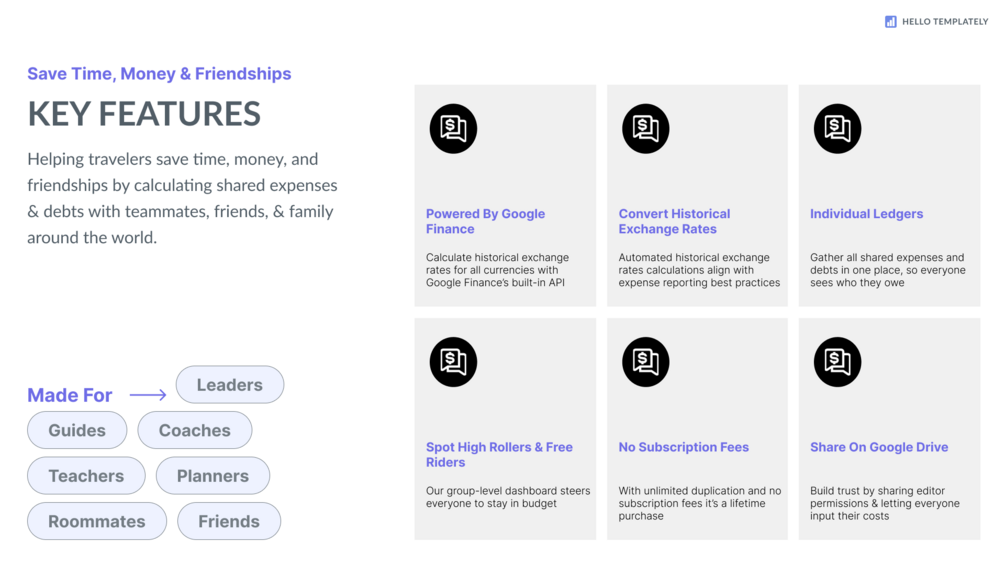The width and height of the screenshot is (1005, 565).
Task: Click the No Subscription Fees card icon
Action: (645, 362)
